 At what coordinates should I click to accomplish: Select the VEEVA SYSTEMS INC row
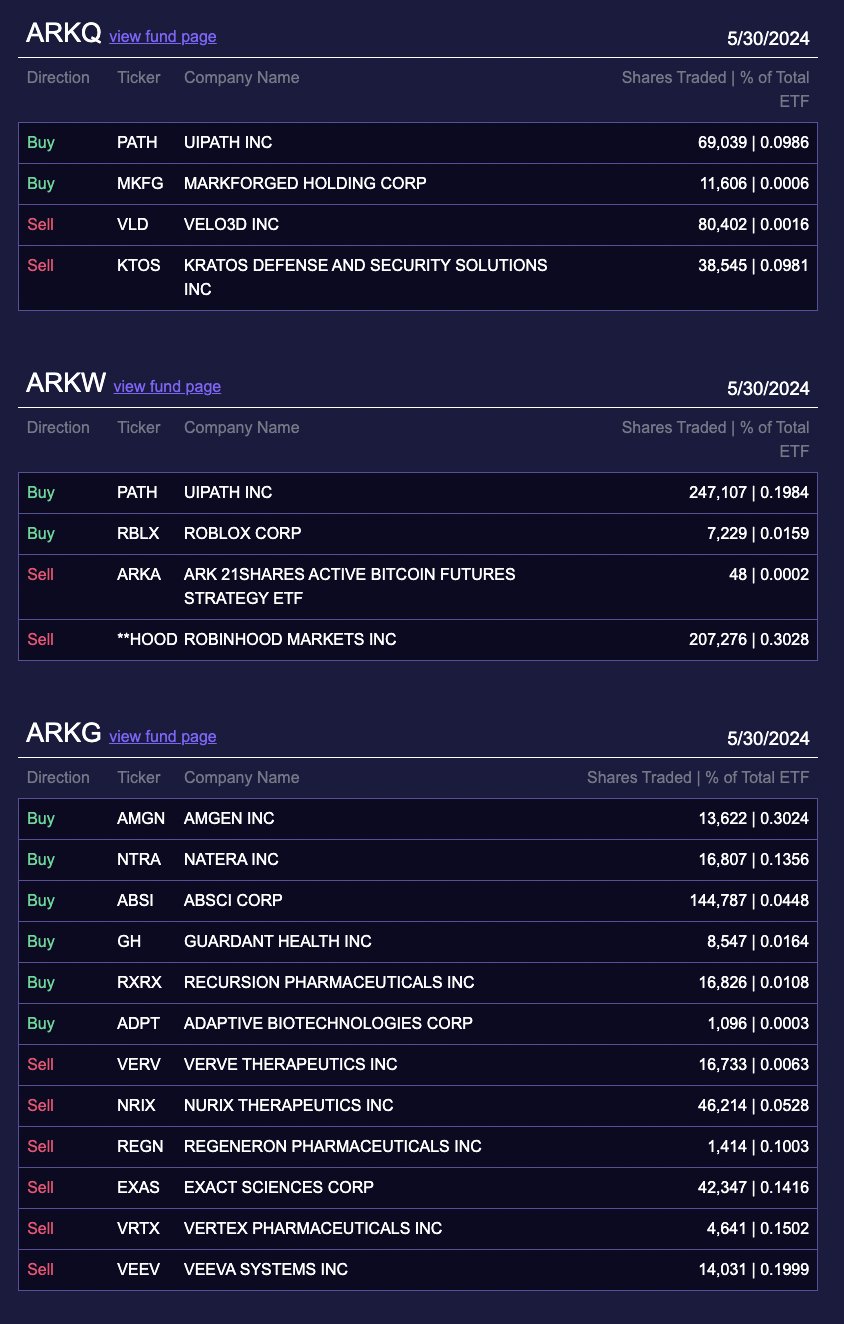(x=418, y=1270)
